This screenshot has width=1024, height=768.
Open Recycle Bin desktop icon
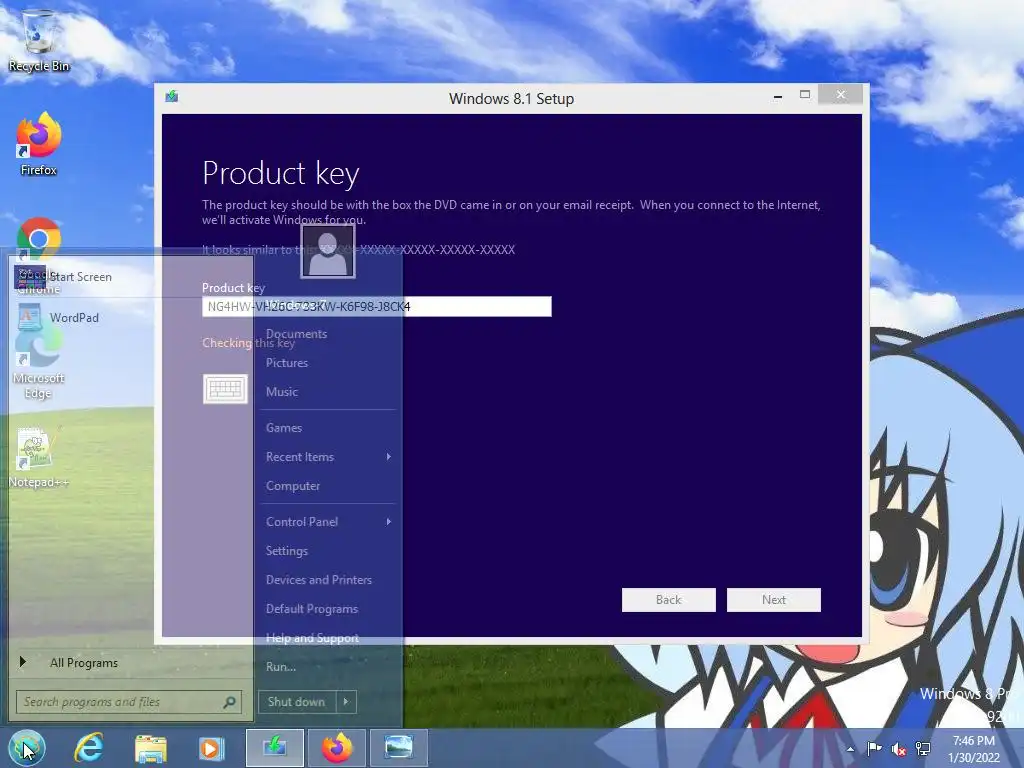39,41
